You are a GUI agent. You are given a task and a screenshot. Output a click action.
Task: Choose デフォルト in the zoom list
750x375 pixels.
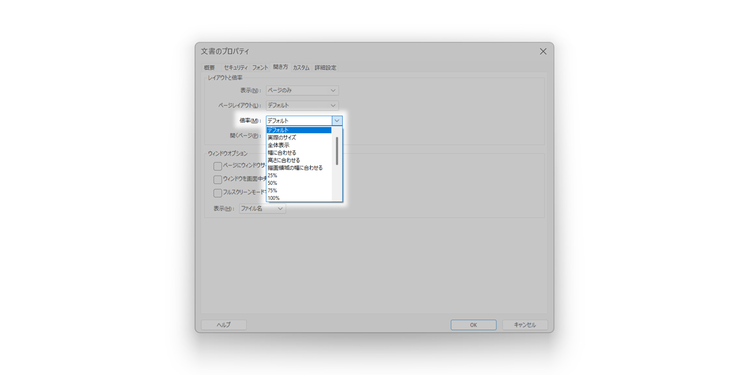299,130
